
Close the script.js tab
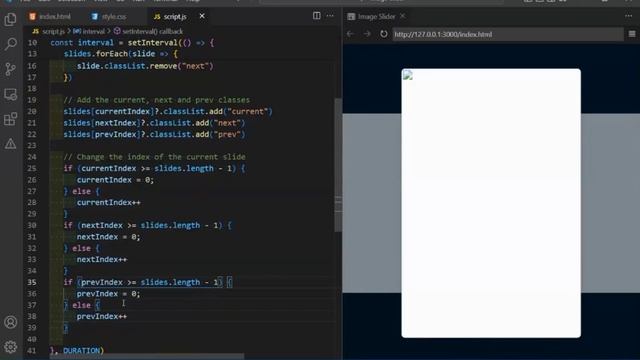click(202, 16)
